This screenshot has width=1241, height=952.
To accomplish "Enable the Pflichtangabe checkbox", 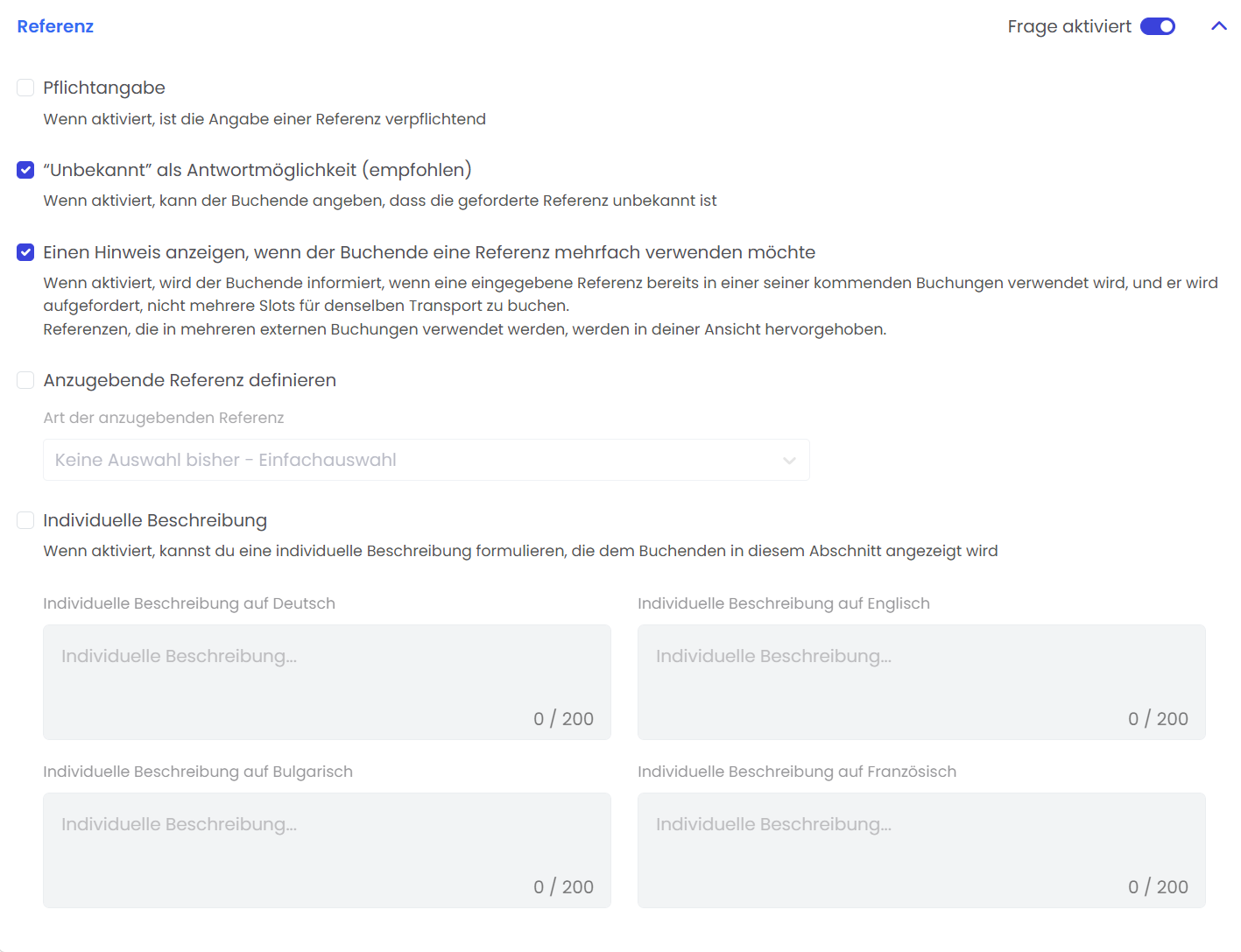I will coord(25,88).
